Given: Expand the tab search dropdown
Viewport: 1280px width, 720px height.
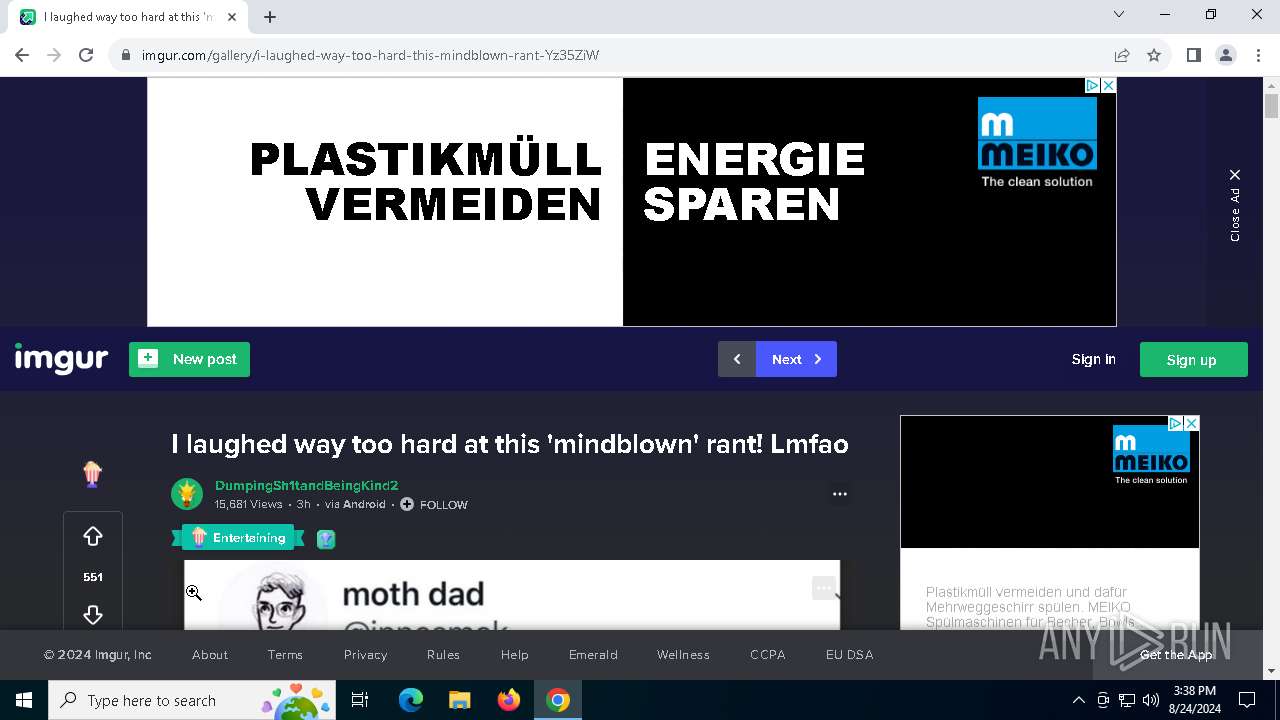Looking at the screenshot, I should (1119, 14).
